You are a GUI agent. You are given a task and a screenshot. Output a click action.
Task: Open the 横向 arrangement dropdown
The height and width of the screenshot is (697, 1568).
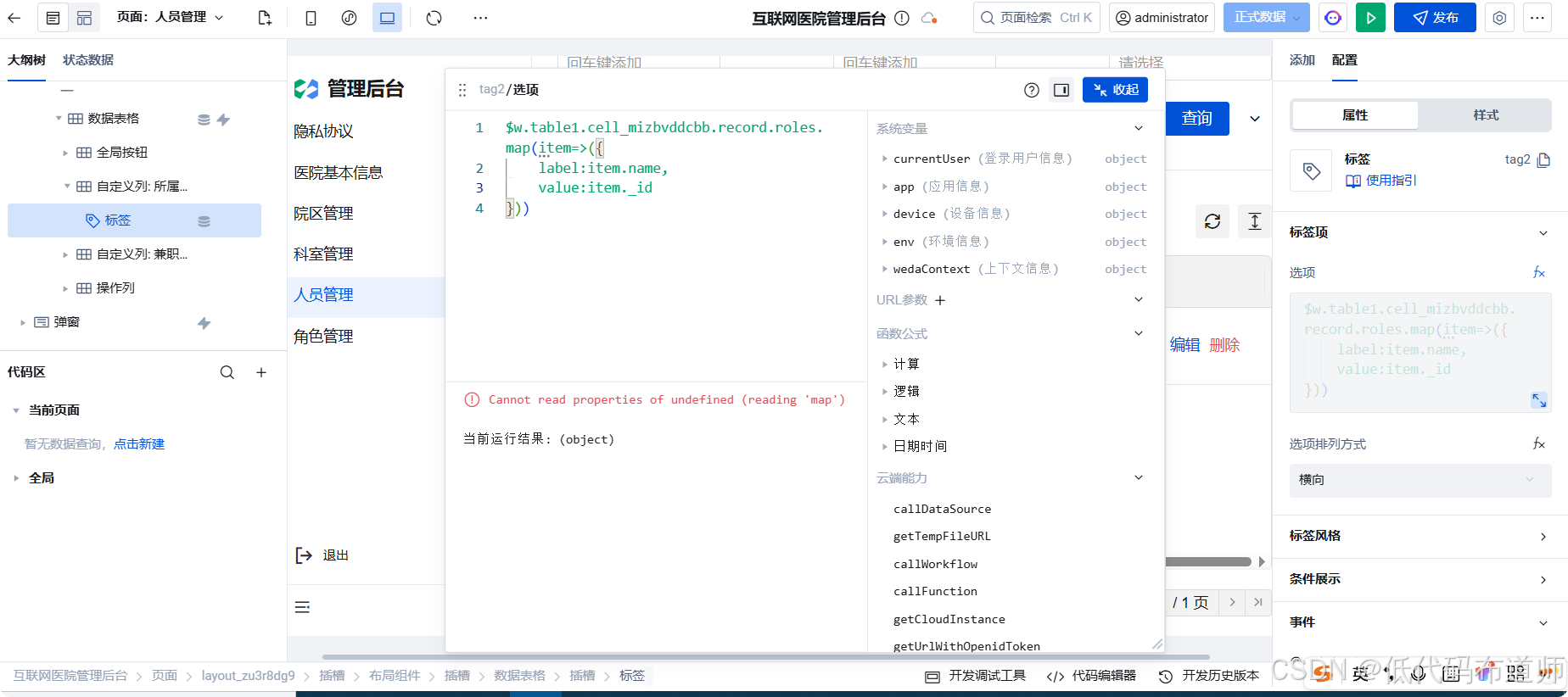pyautogui.click(x=1420, y=480)
